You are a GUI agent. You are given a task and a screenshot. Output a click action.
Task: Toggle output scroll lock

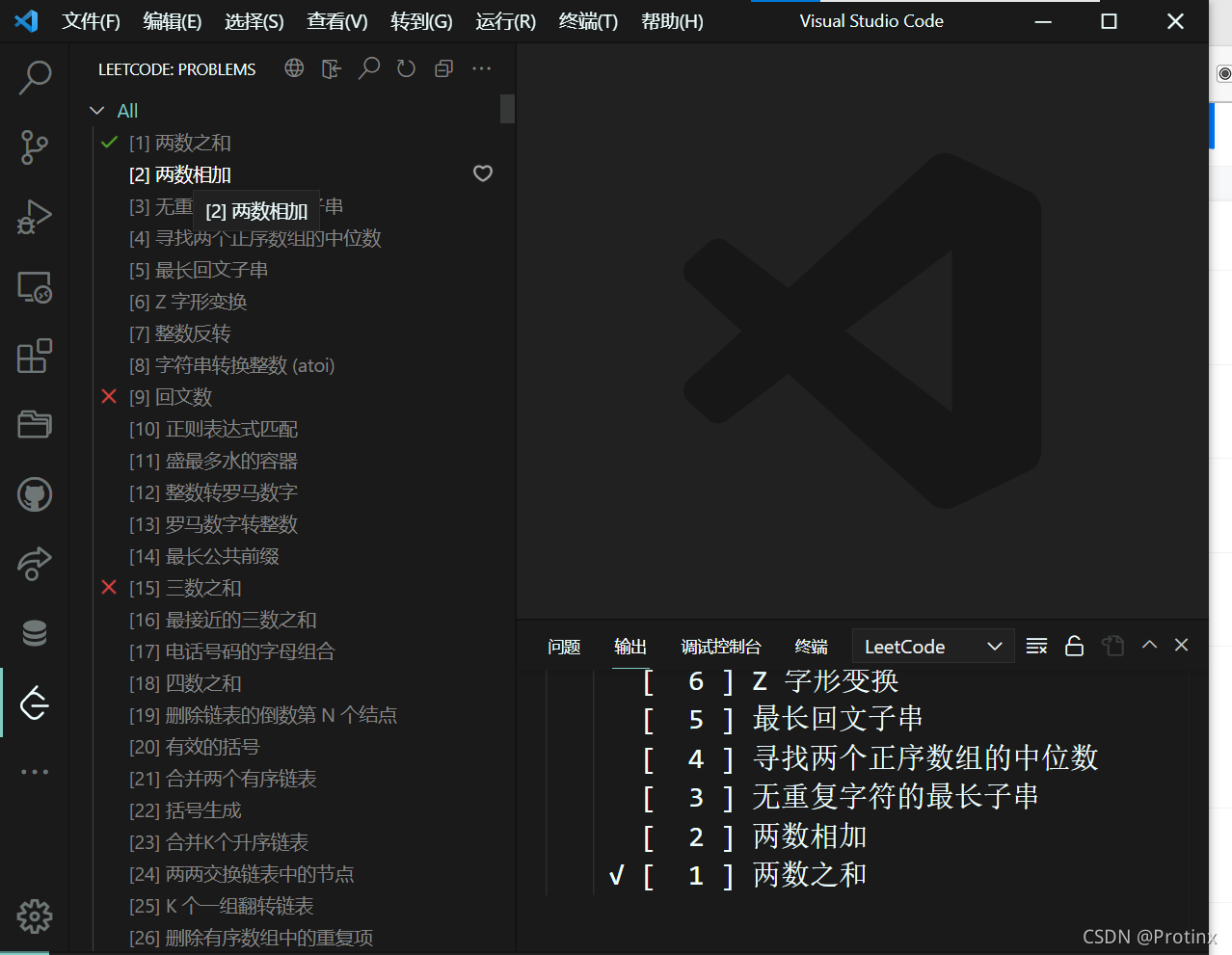pyautogui.click(x=1074, y=646)
